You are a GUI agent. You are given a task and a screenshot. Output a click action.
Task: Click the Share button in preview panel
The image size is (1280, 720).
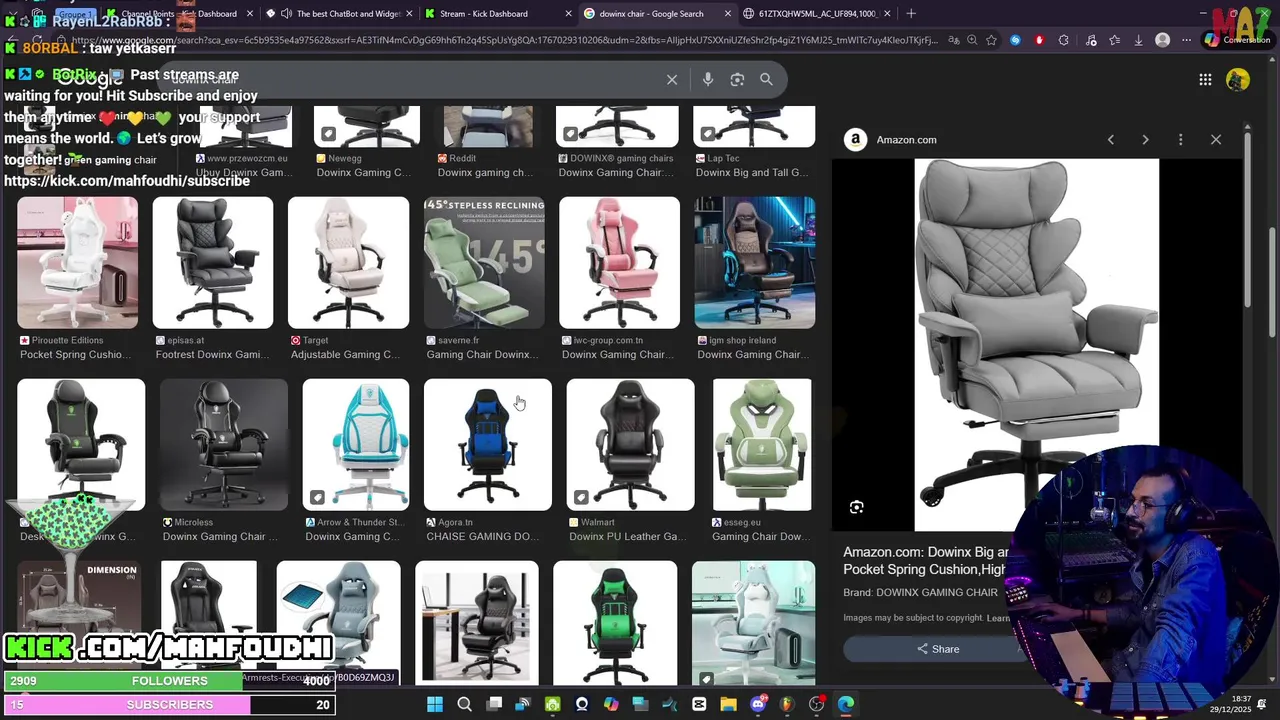[x=937, y=649]
